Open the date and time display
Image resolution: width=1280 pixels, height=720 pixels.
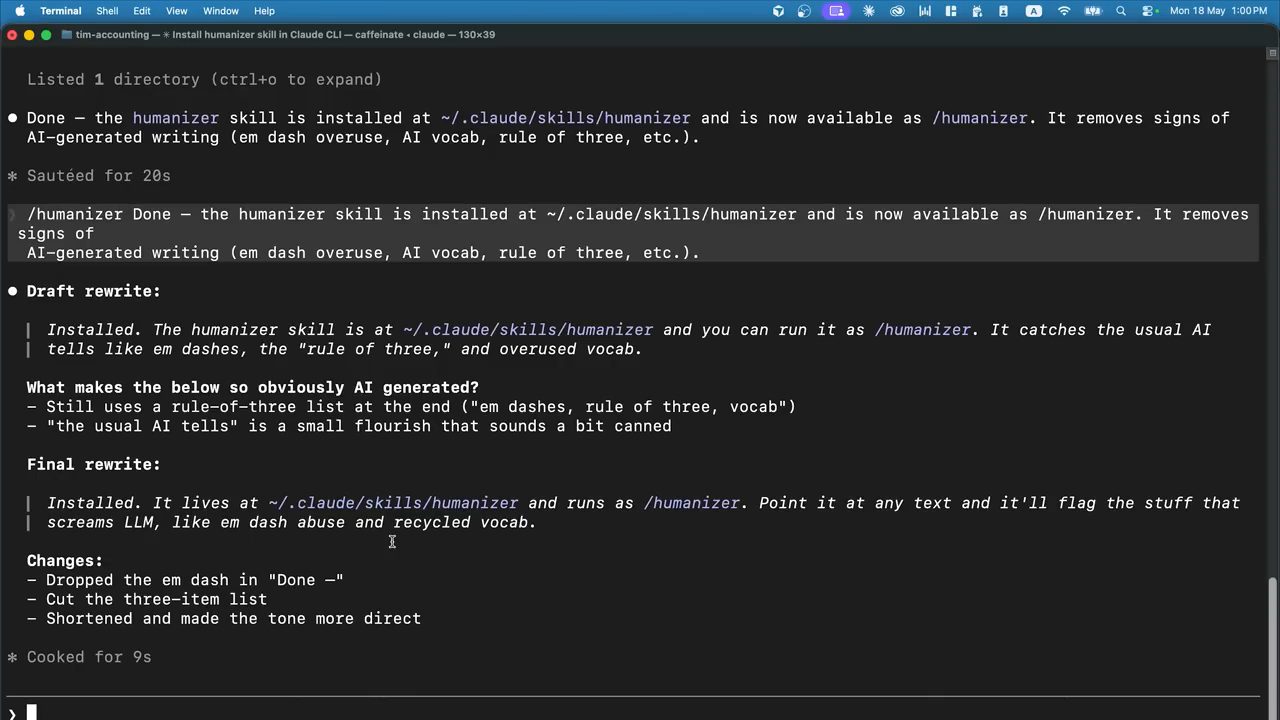pyautogui.click(x=1218, y=11)
